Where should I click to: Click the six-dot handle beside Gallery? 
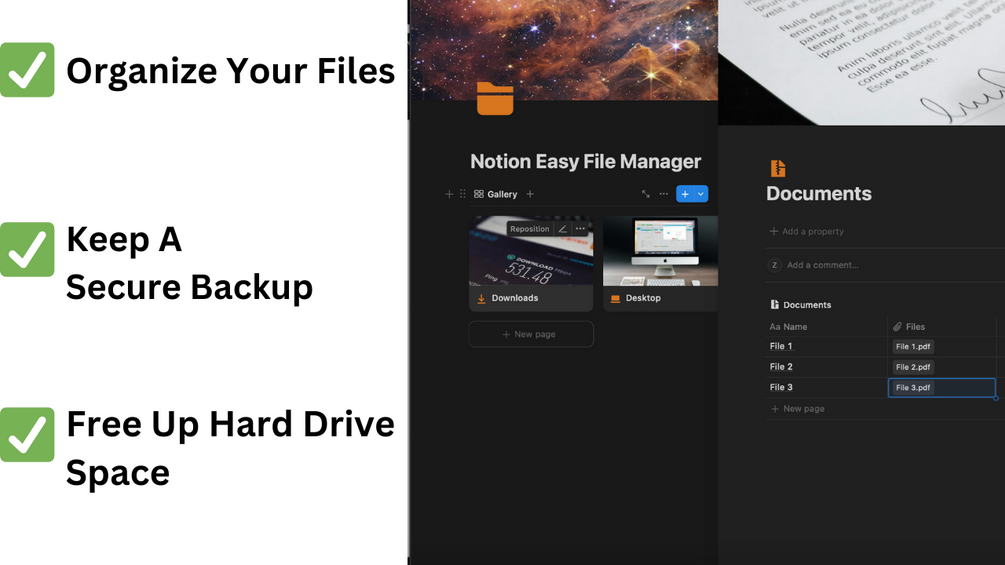[x=463, y=194]
